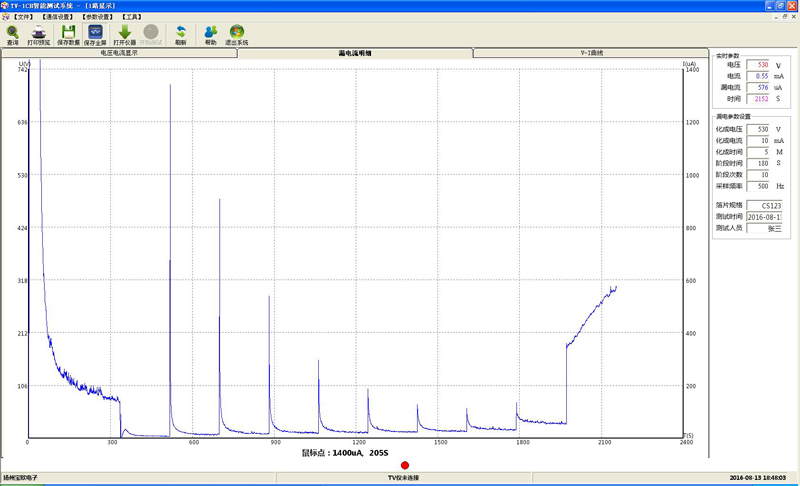The width and height of the screenshot is (800, 486).
Task: Click the 测试人员 field showing 张三
Action: (x=765, y=228)
